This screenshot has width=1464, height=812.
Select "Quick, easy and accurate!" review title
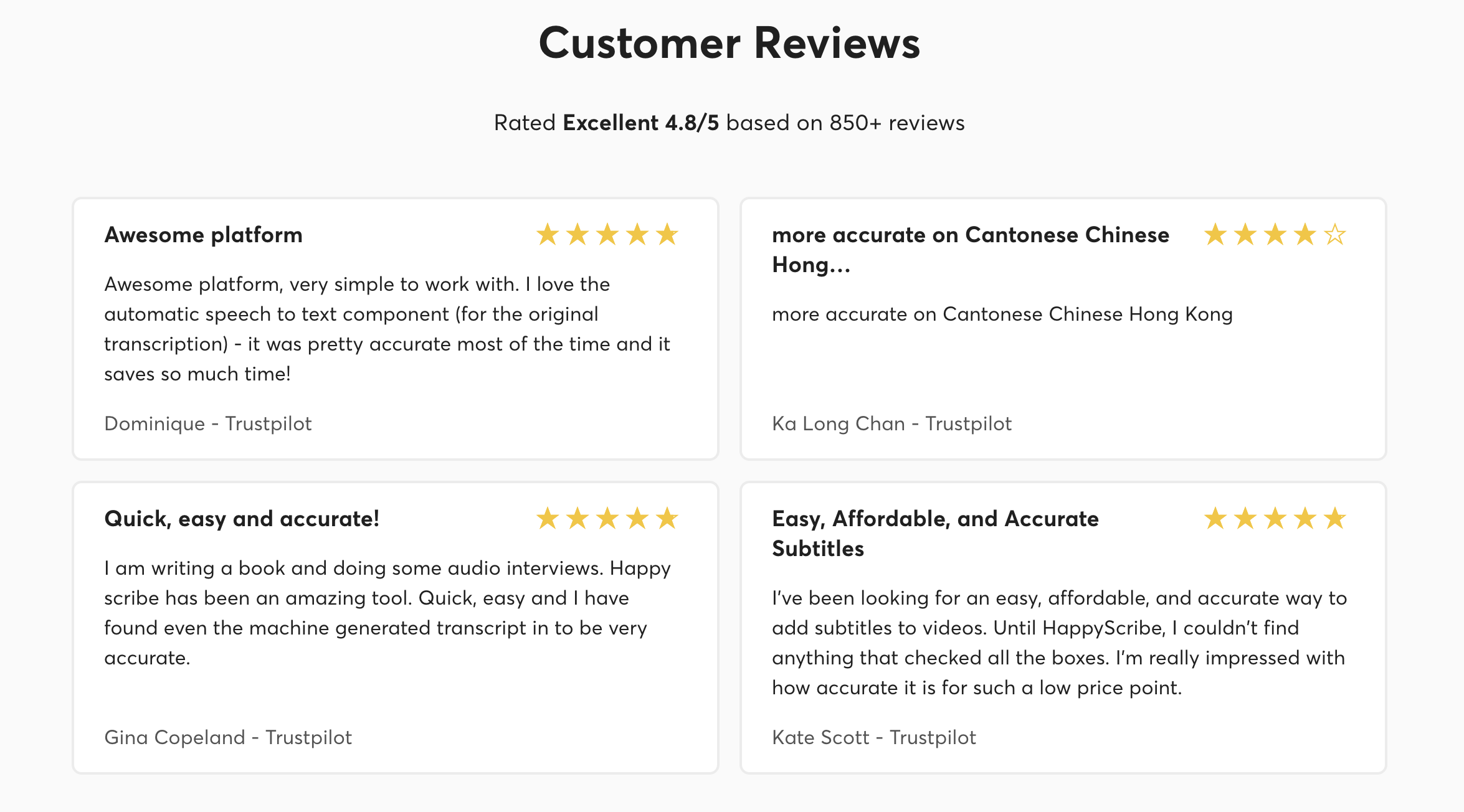[242, 519]
